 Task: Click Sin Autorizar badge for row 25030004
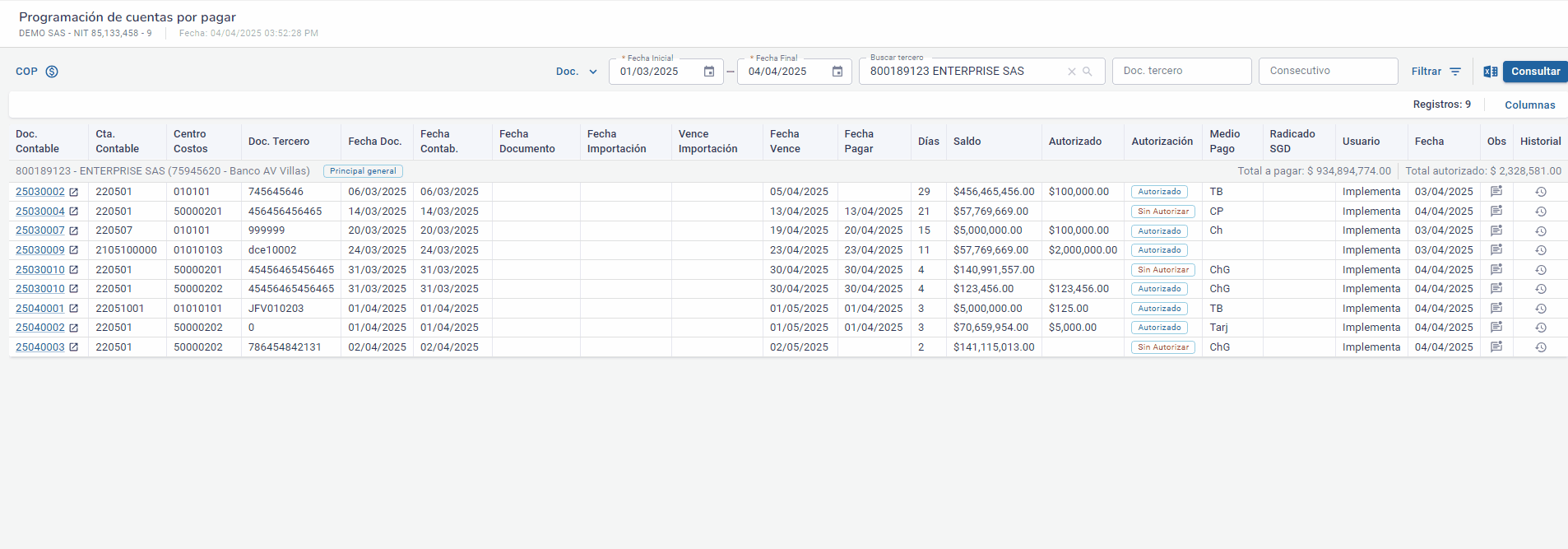[1163, 212]
